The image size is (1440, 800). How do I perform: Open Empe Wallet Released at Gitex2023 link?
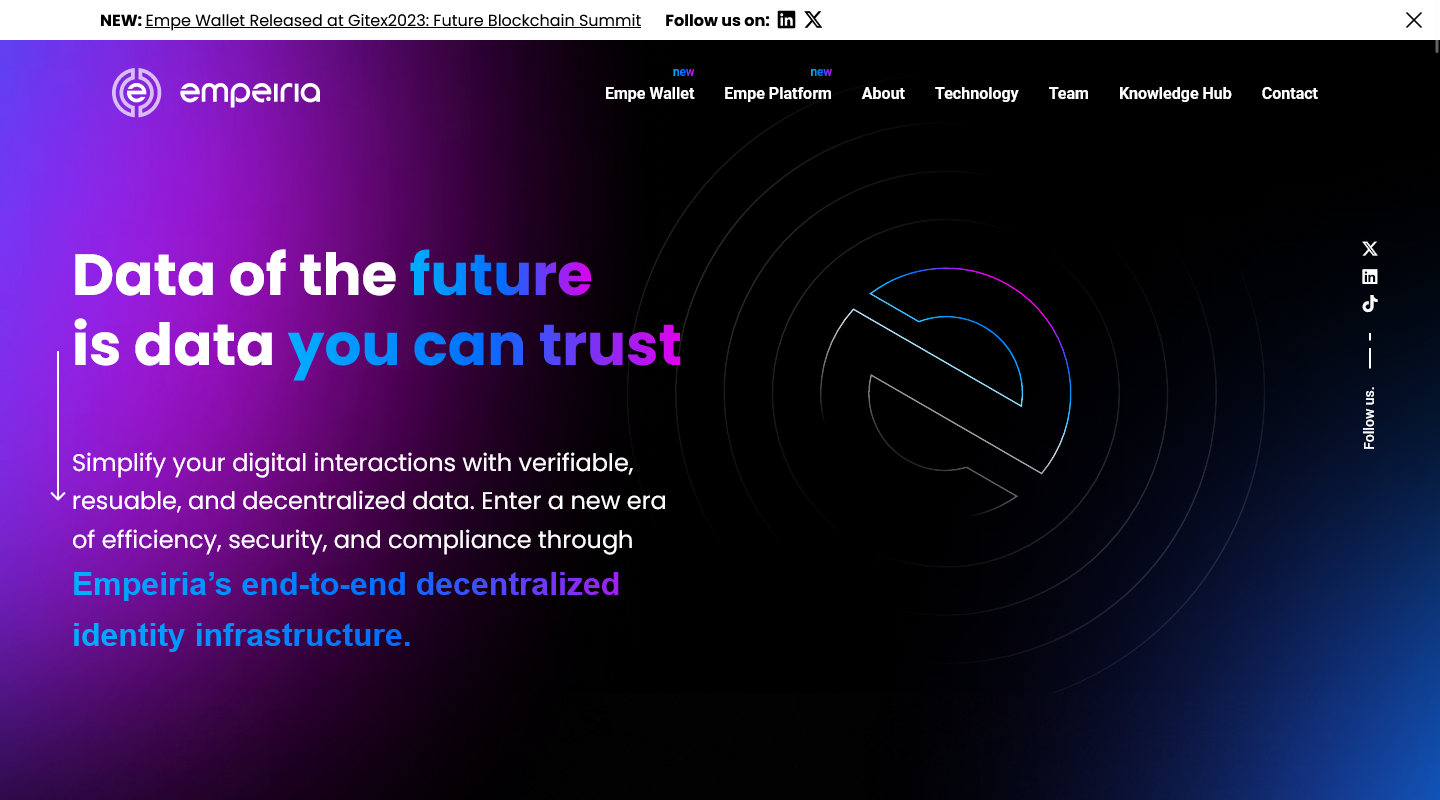click(x=393, y=20)
